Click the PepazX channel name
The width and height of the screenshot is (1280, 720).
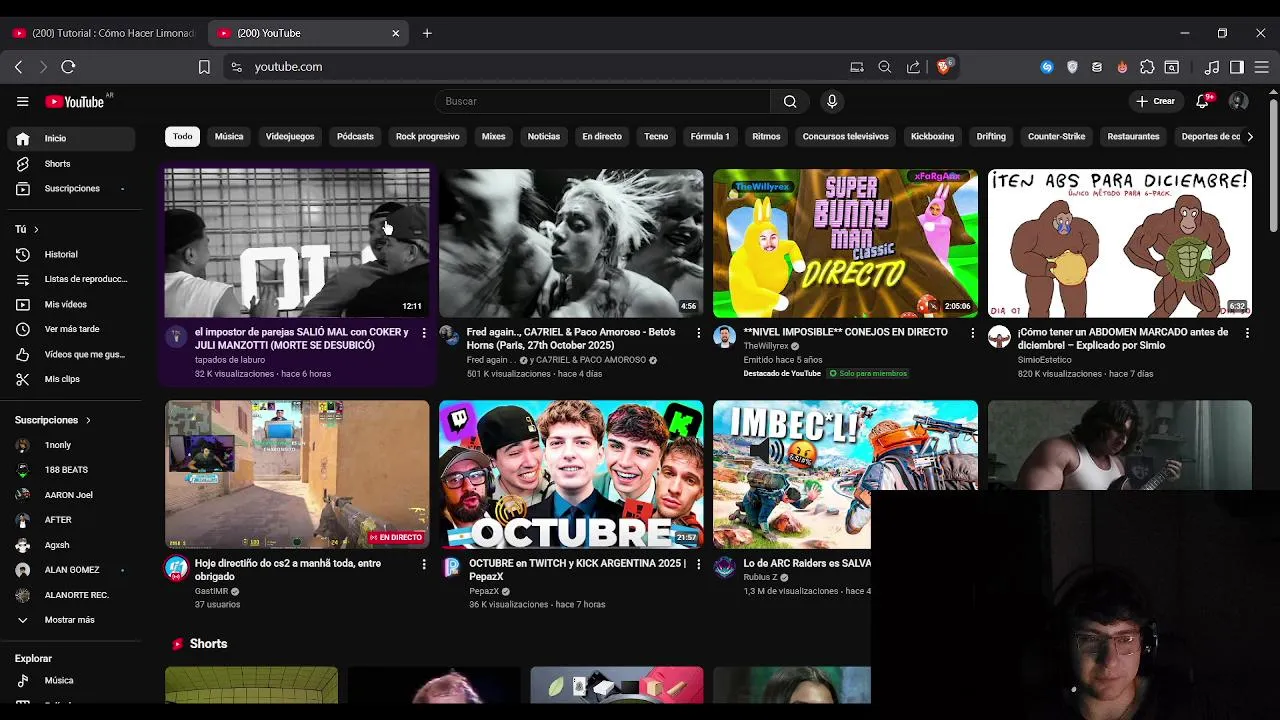point(484,591)
